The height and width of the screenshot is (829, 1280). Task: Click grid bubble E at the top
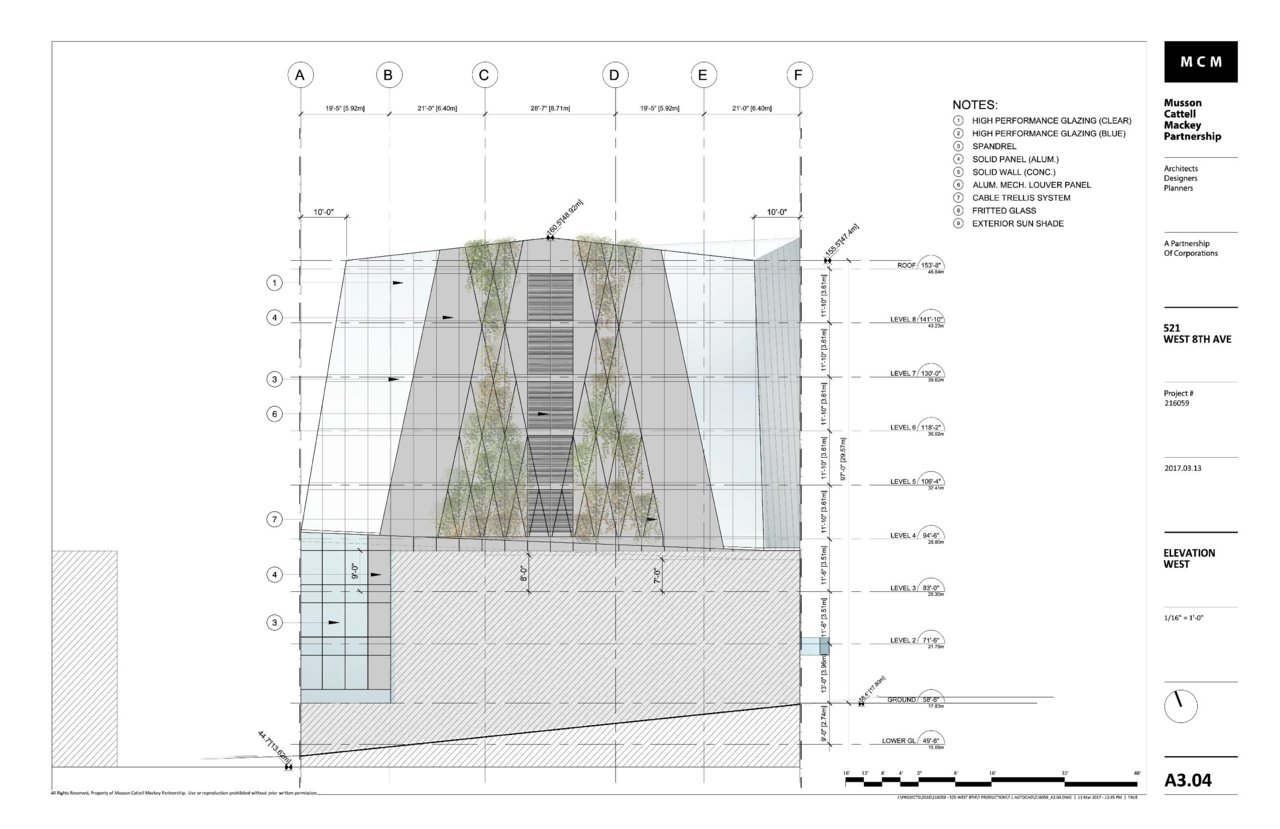[x=703, y=74]
